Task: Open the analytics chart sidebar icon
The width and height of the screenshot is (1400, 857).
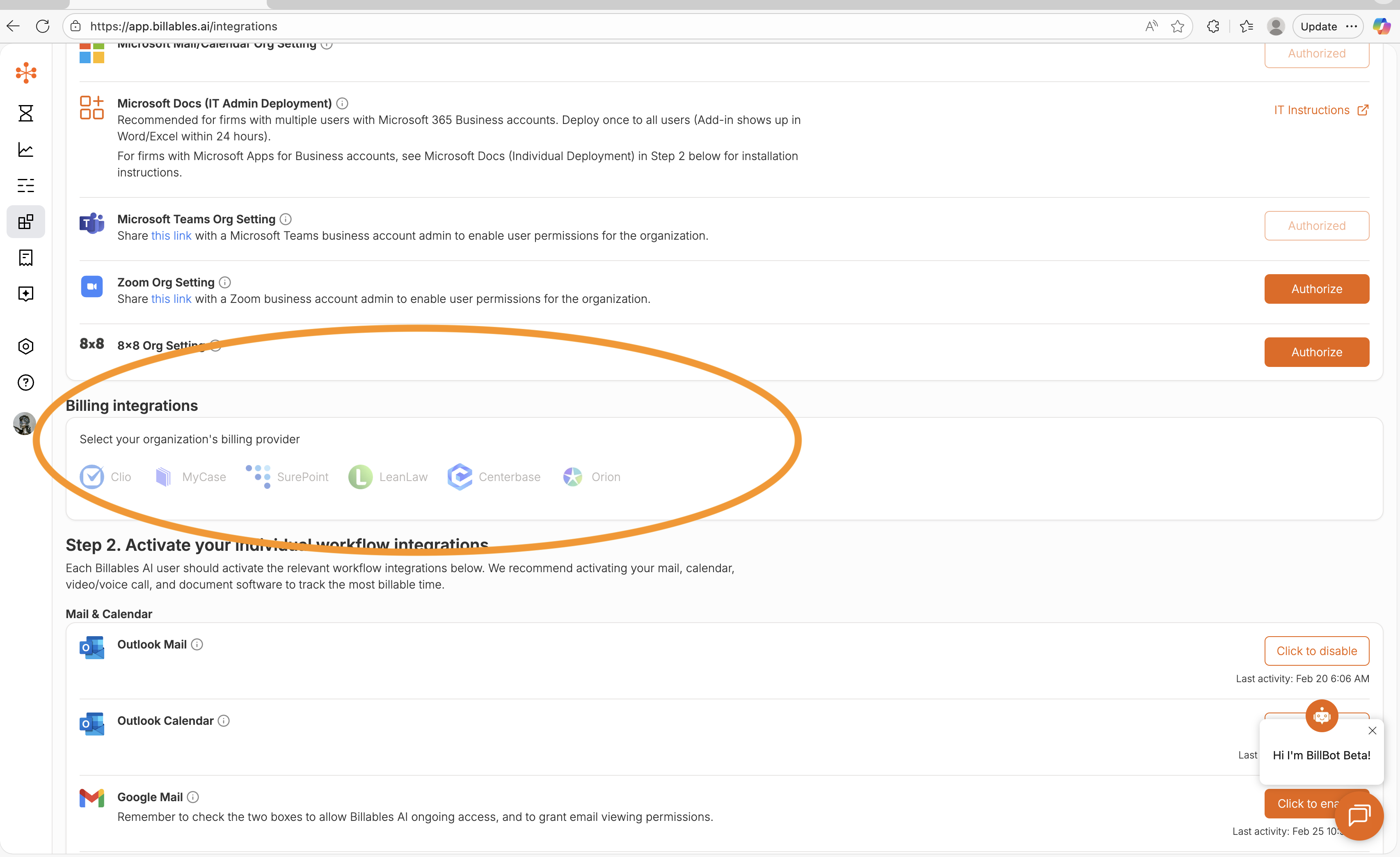Action: (25, 149)
